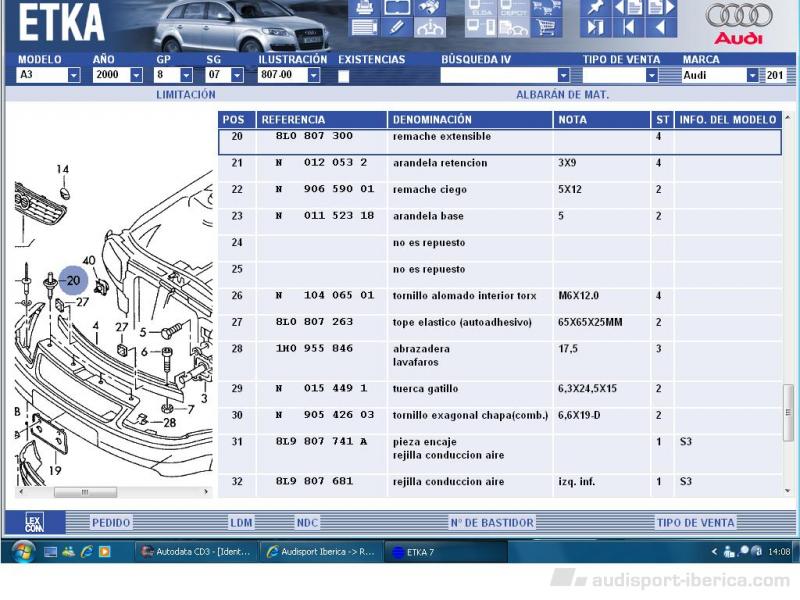Click the ST column header

pos(662,119)
